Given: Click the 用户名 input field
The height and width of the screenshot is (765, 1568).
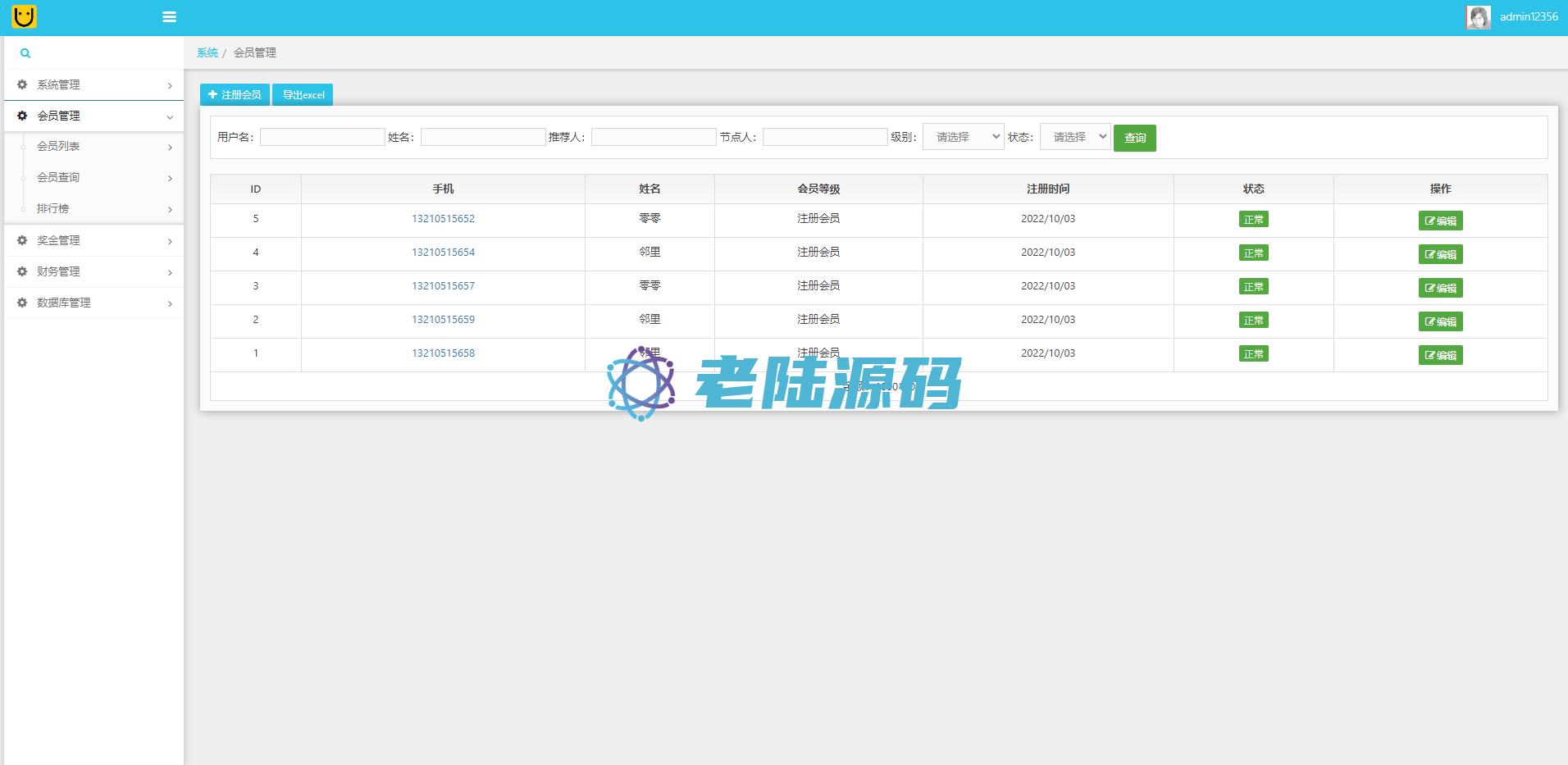Looking at the screenshot, I should click(x=322, y=137).
